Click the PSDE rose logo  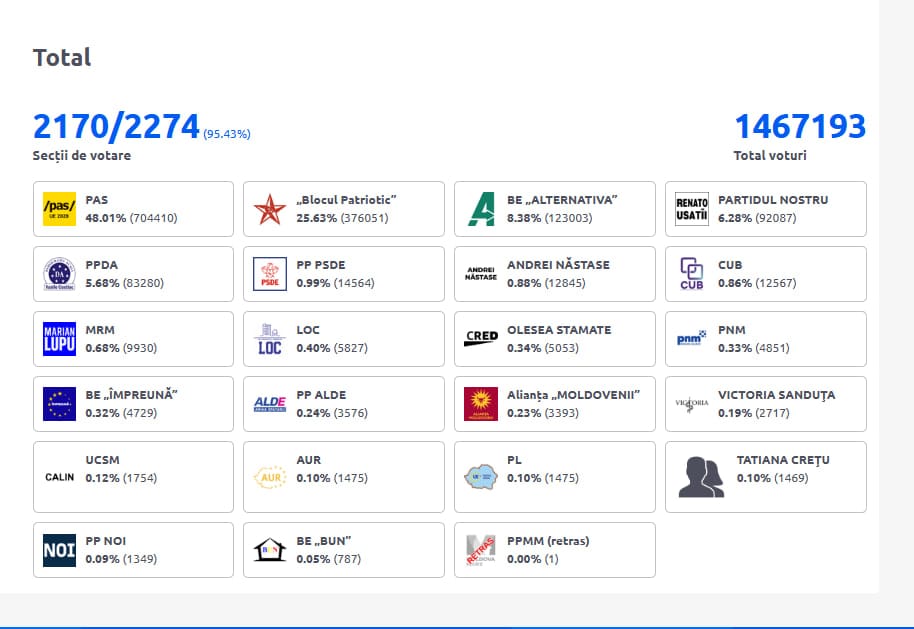270,274
